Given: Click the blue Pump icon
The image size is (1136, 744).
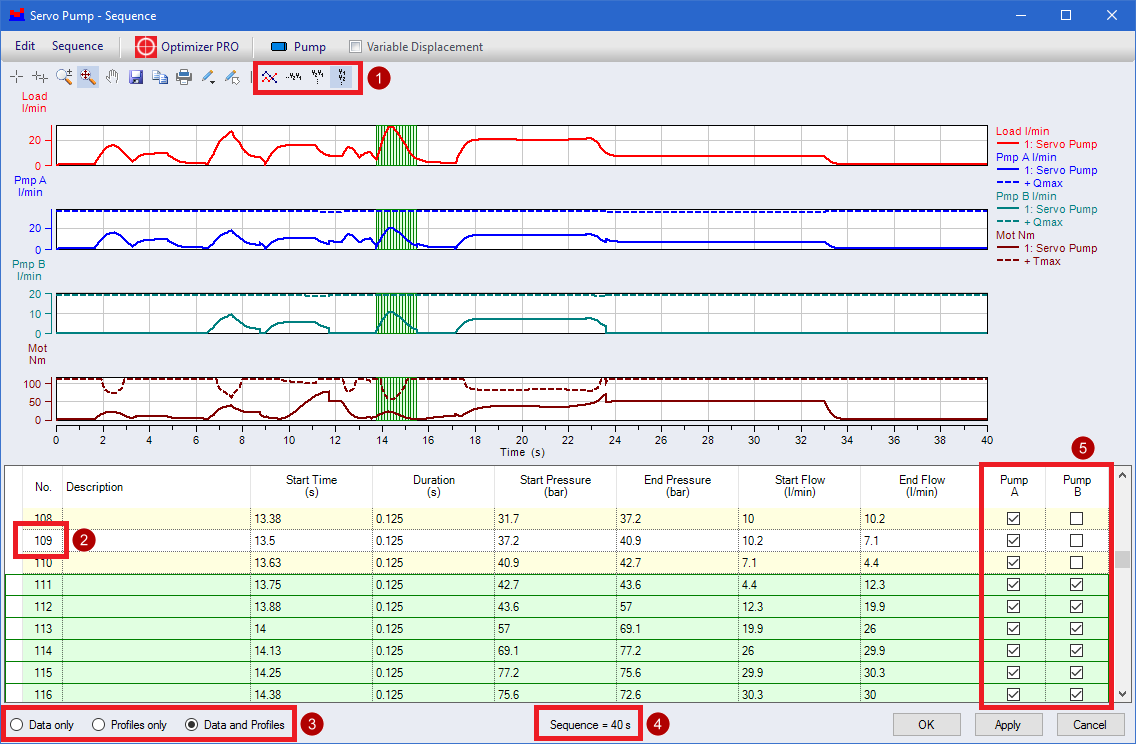Looking at the screenshot, I should point(279,46).
